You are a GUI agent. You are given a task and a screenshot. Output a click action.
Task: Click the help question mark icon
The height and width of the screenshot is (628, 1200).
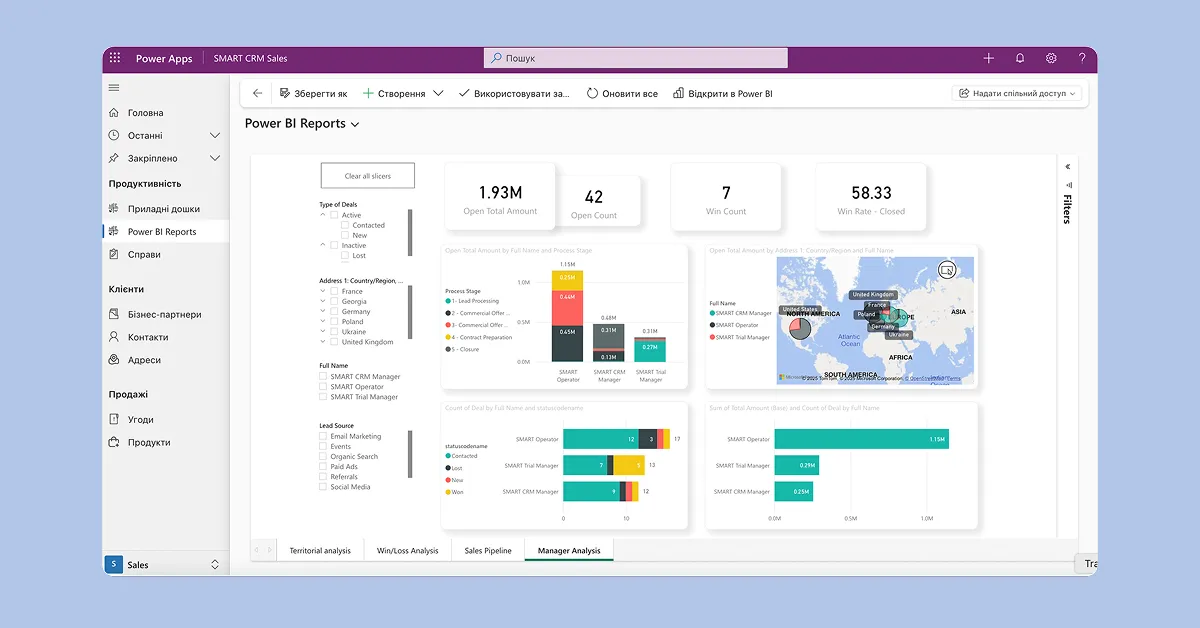[x=1082, y=58]
